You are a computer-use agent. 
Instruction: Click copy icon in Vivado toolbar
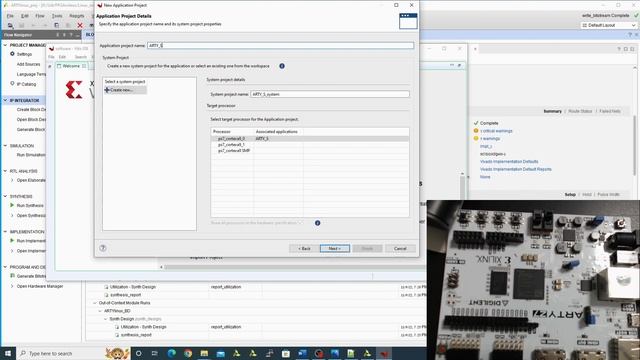(57, 25)
